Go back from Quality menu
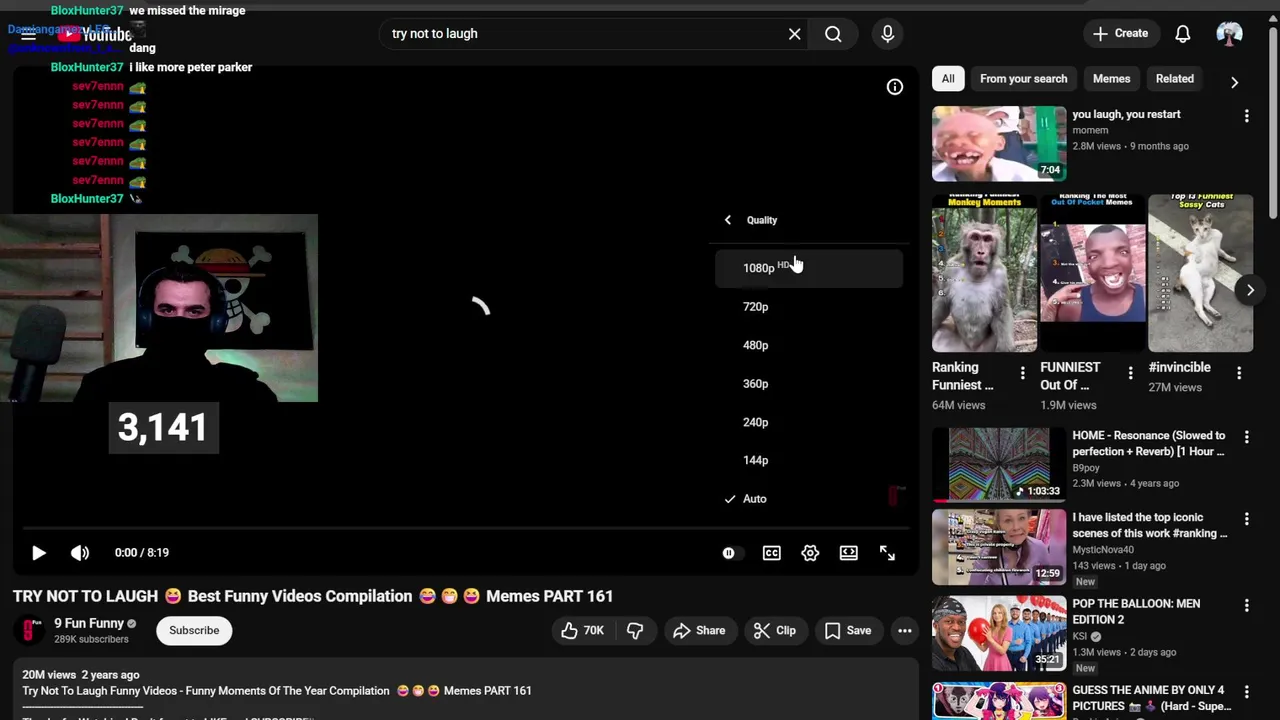Viewport: 1280px width, 720px height. point(728,220)
